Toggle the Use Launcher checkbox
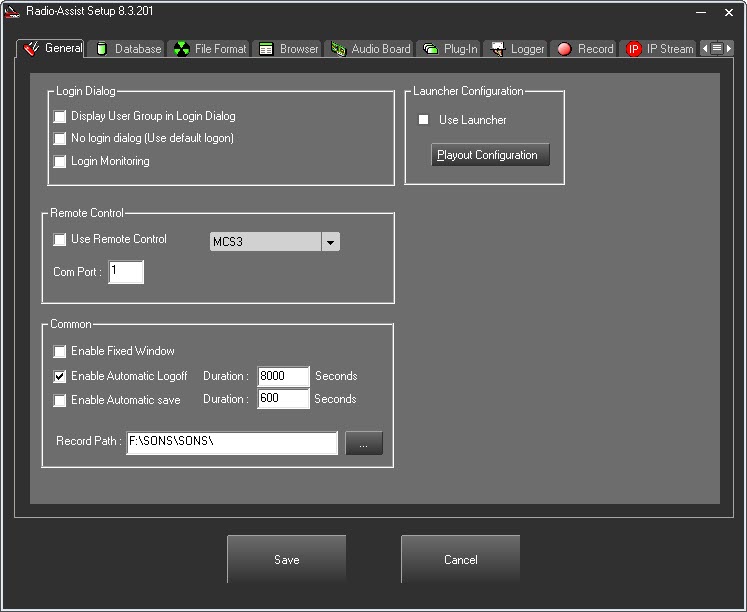747x612 pixels. tap(423, 120)
